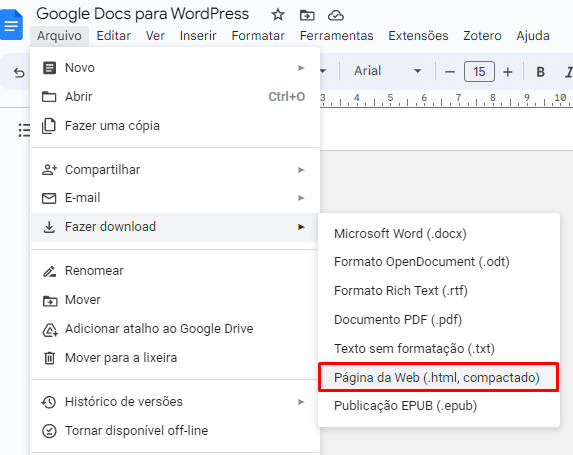Click the font size field showing 15

pyautogui.click(x=479, y=72)
